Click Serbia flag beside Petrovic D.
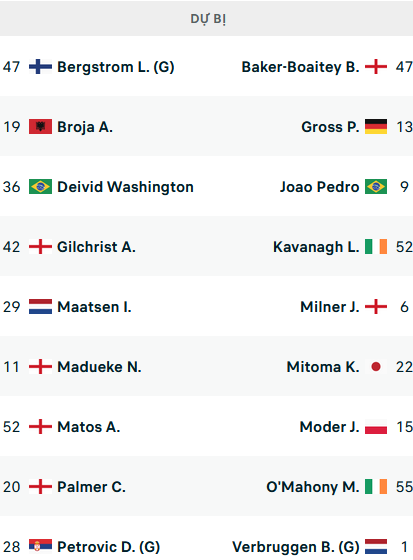This screenshot has height=560, width=413. [40, 547]
